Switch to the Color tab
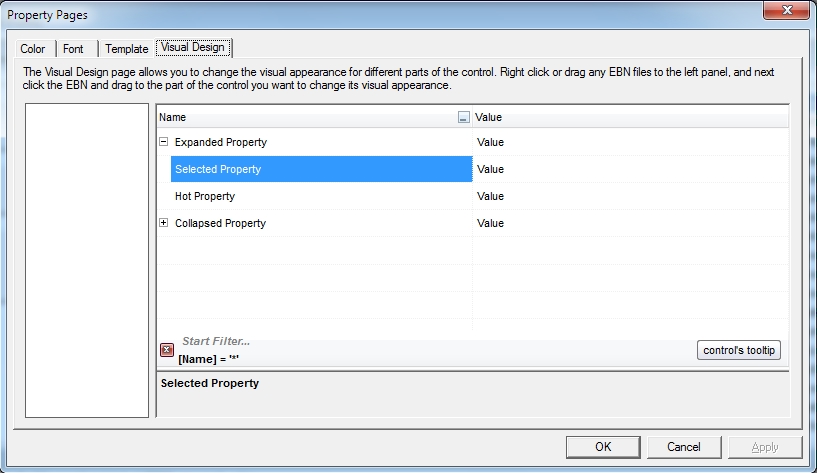The image size is (817, 473). [33, 49]
